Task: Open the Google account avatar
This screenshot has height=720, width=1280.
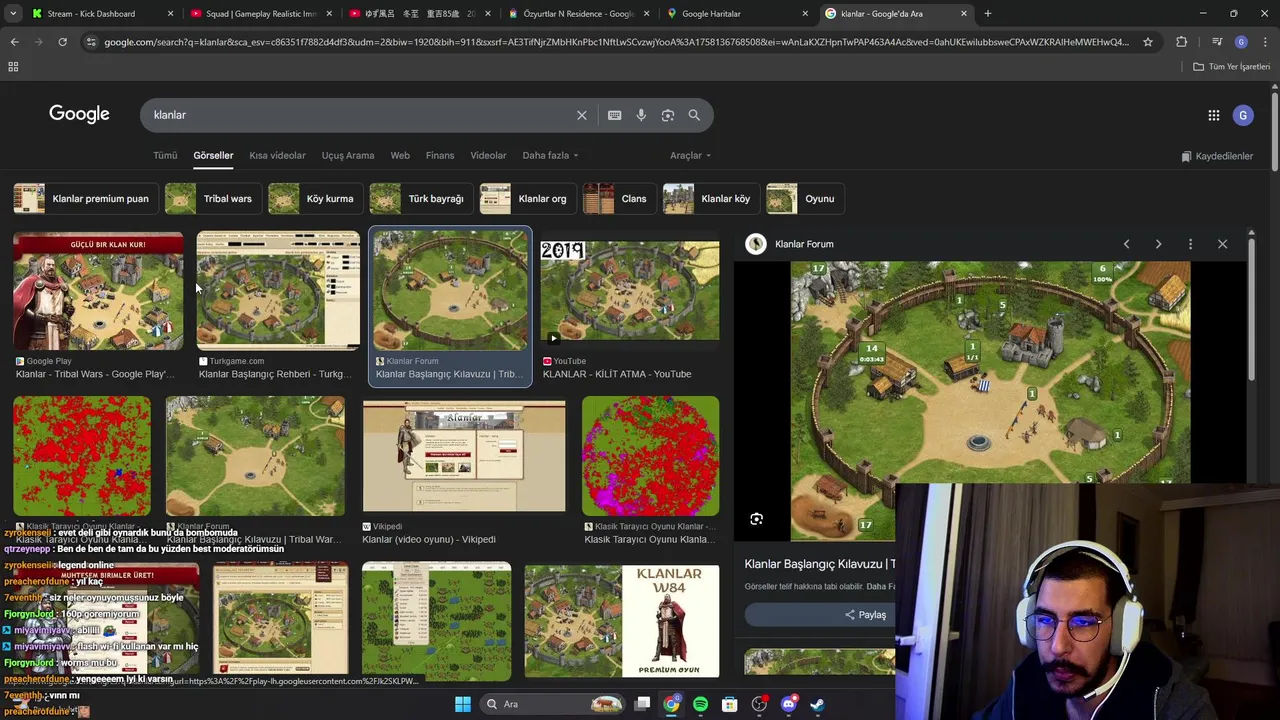Action: tap(1243, 115)
